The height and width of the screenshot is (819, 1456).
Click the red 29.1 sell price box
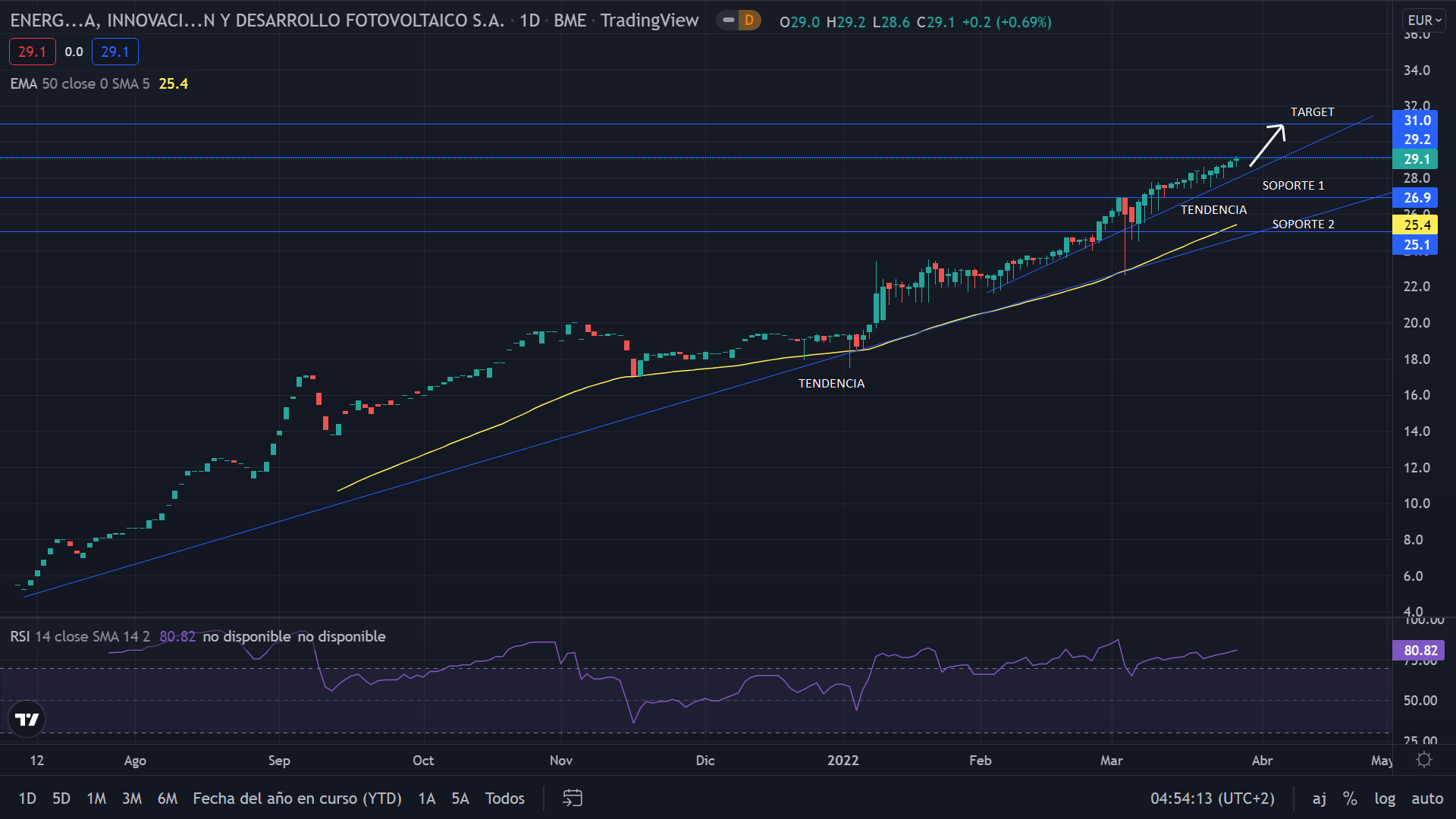tap(32, 52)
